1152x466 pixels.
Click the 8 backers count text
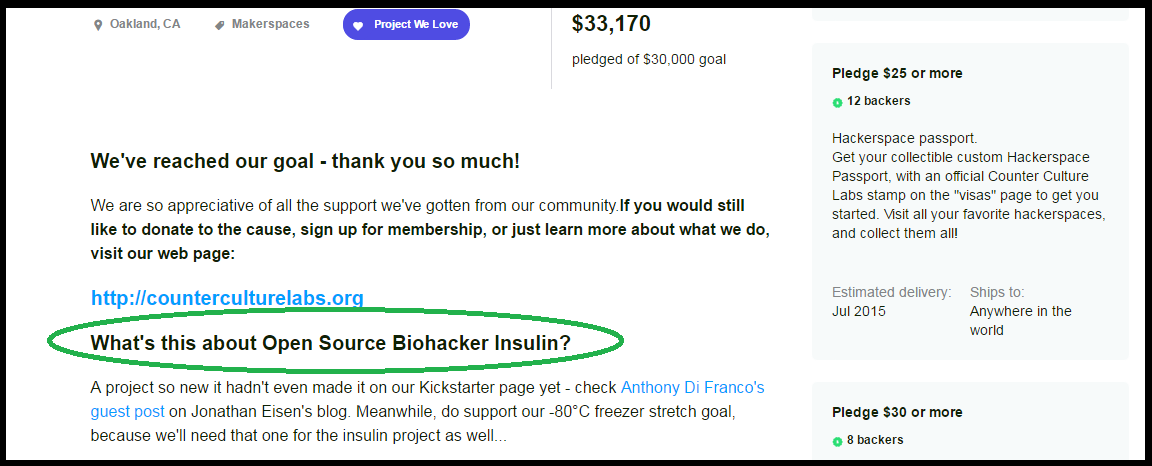click(x=875, y=440)
